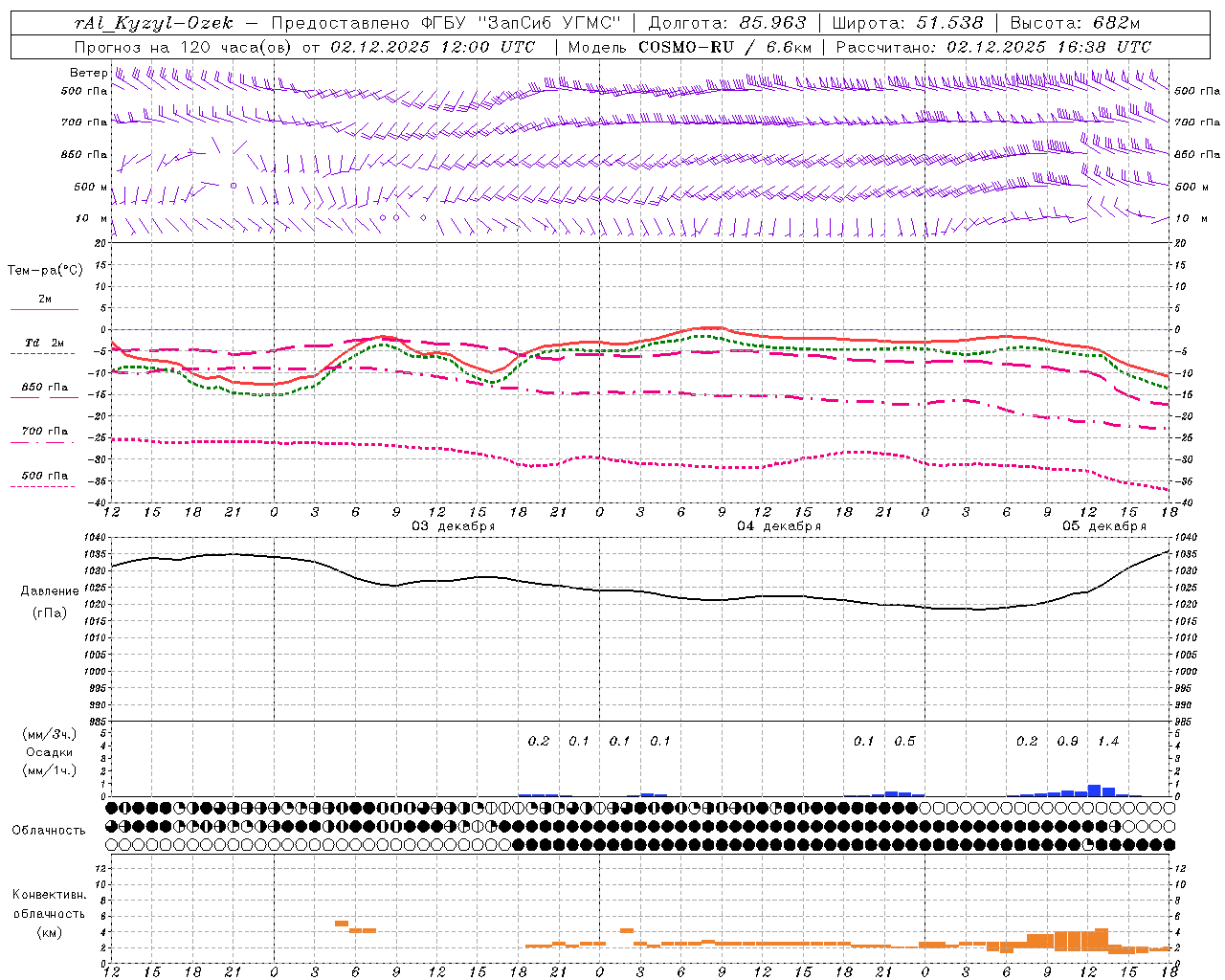Click the 'Ветер' wind panel label
The image size is (1225, 980).
coord(88,73)
